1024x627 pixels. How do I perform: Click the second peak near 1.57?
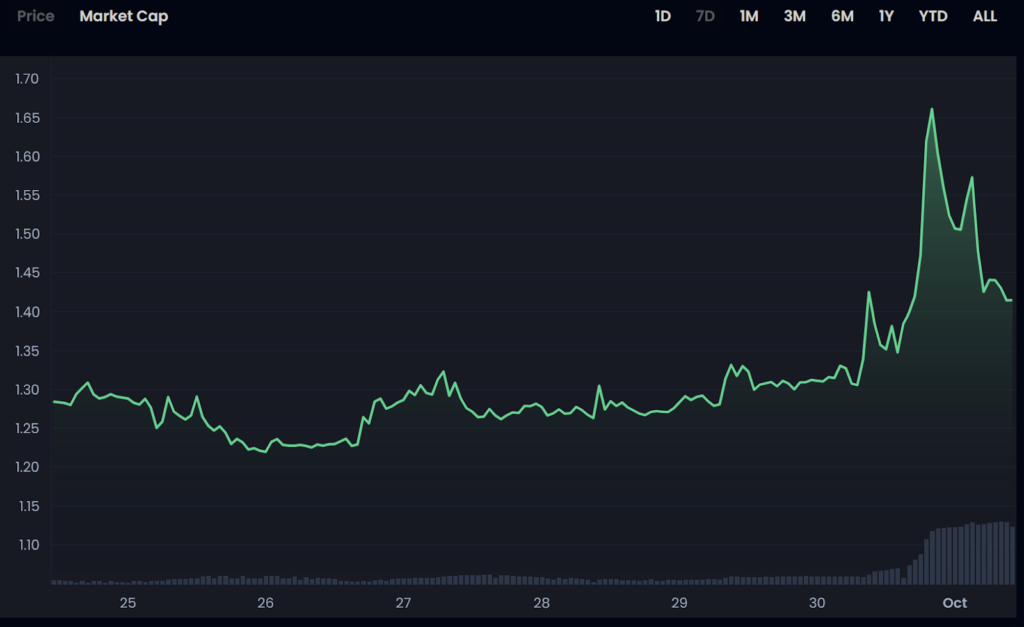point(972,178)
